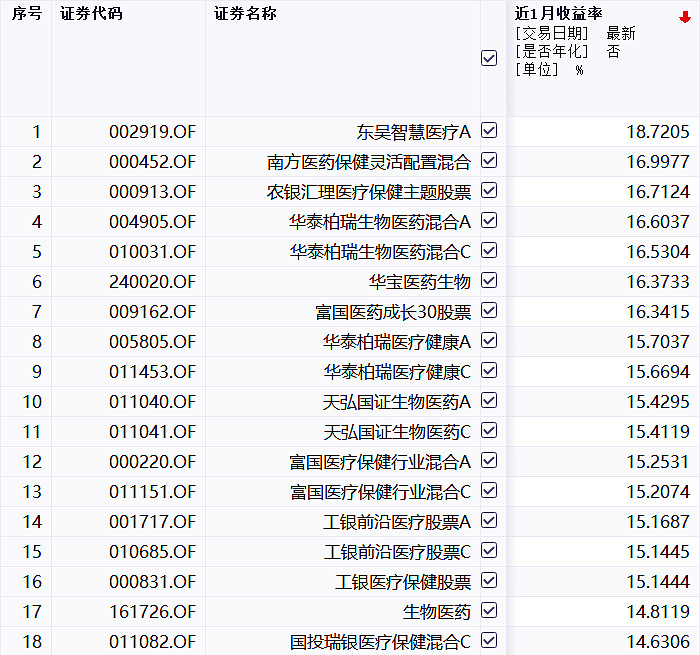
Task: Uncheck the checkbox for 东吴智慧医疗A
Action: click(489, 130)
